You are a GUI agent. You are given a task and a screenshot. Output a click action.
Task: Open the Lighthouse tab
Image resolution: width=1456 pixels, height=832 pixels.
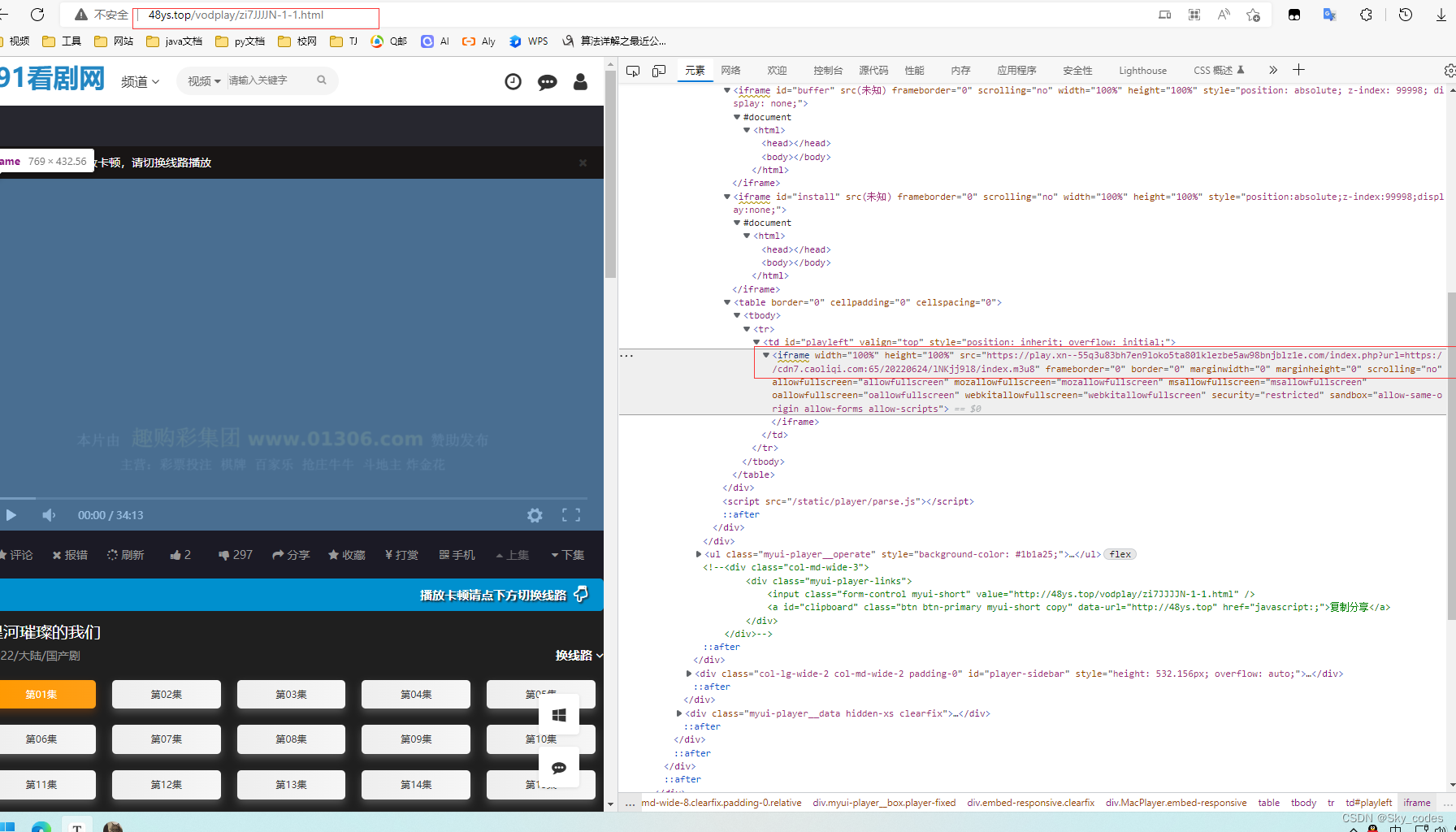(x=1142, y=71)
